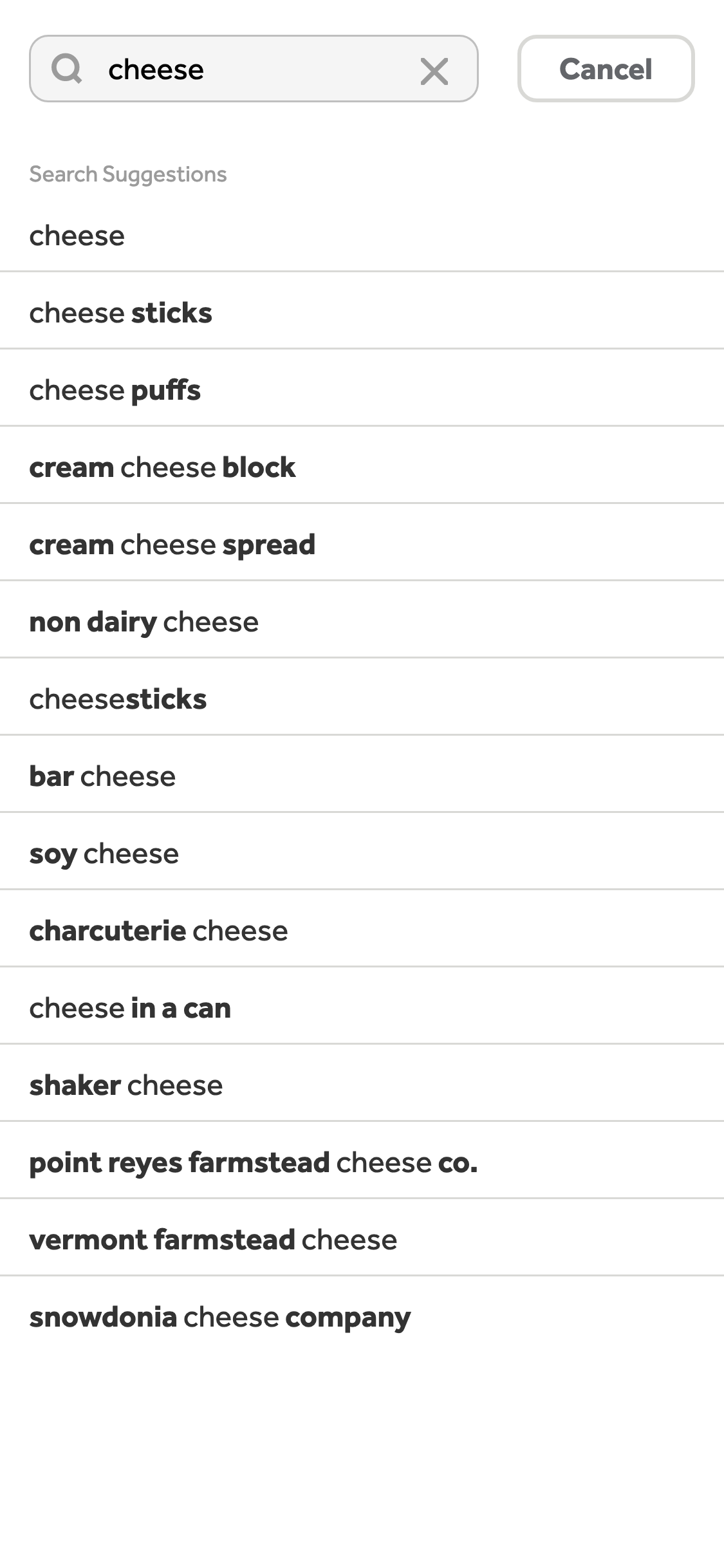Select 'point reyes farmstead cheese co.' suggestion
Viewport: 724px width, 1568px height.
pos(362,1162)
